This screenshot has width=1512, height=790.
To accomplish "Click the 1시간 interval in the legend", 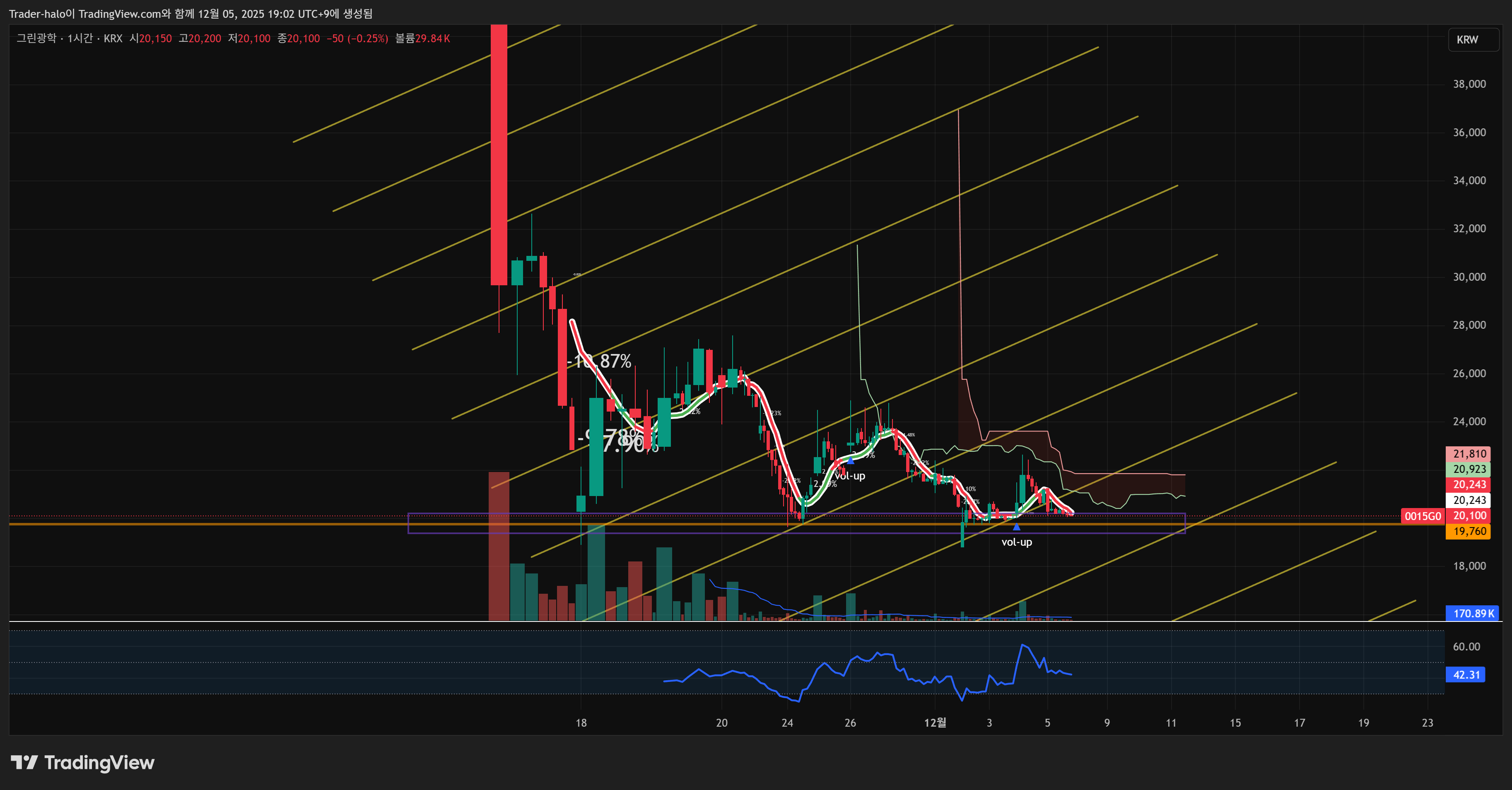I will (x=80, y=38).
